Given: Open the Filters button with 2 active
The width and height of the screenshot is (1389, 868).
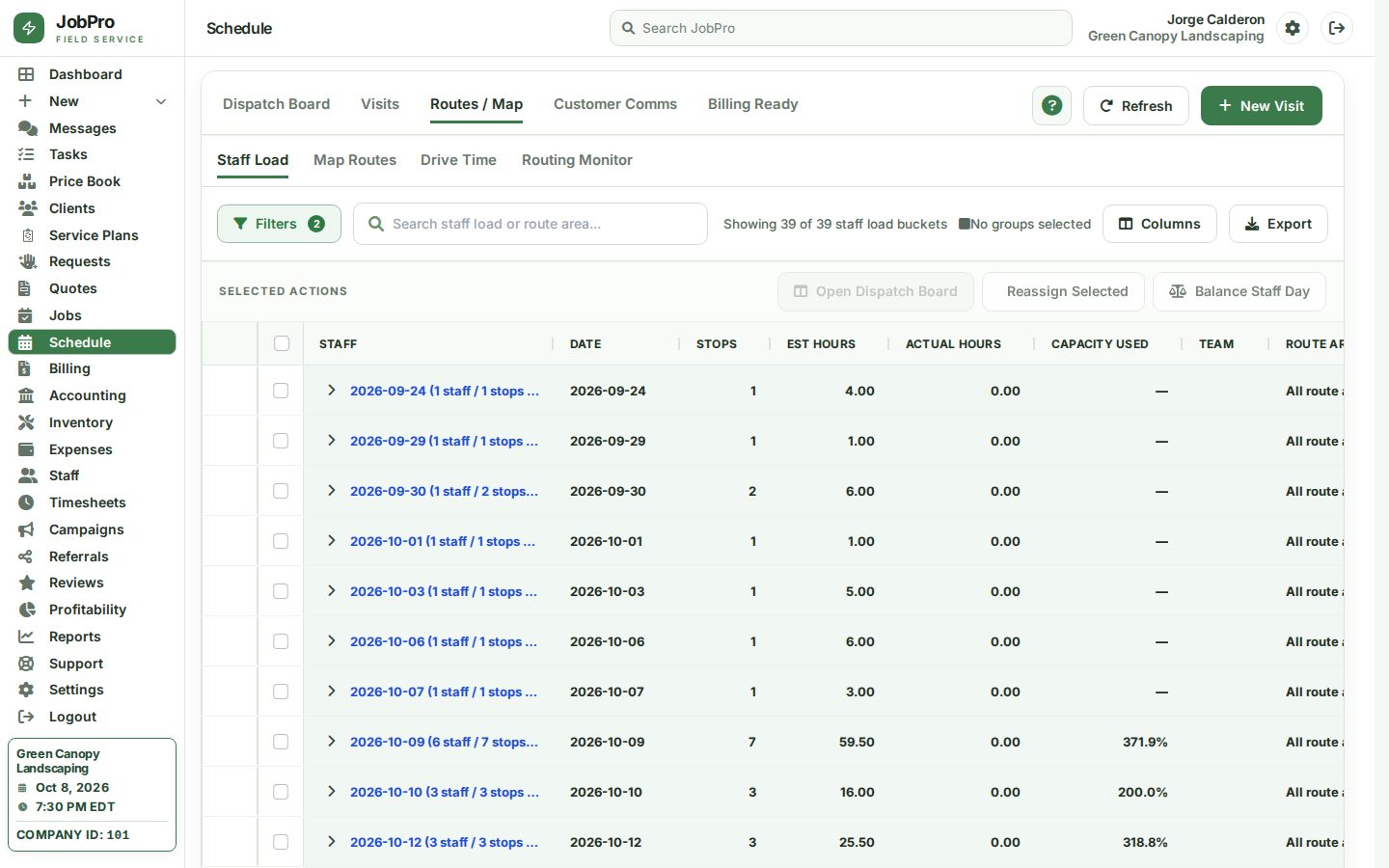Looking at the screenshot, I should [x=279, y=224].
